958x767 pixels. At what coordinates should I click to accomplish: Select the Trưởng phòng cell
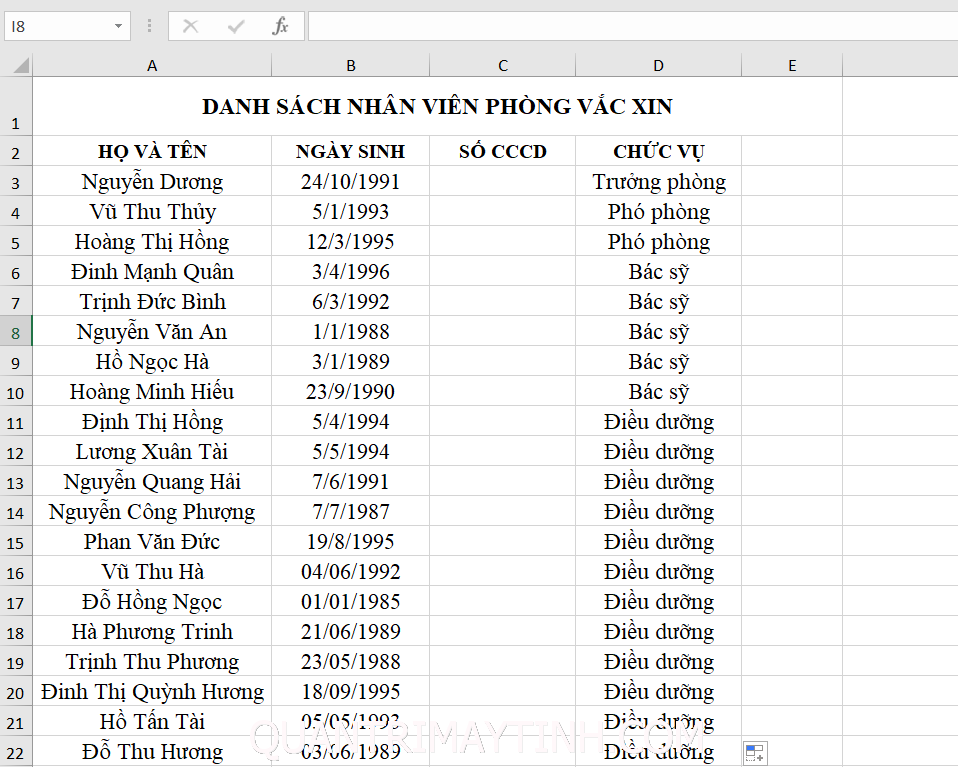659,182
